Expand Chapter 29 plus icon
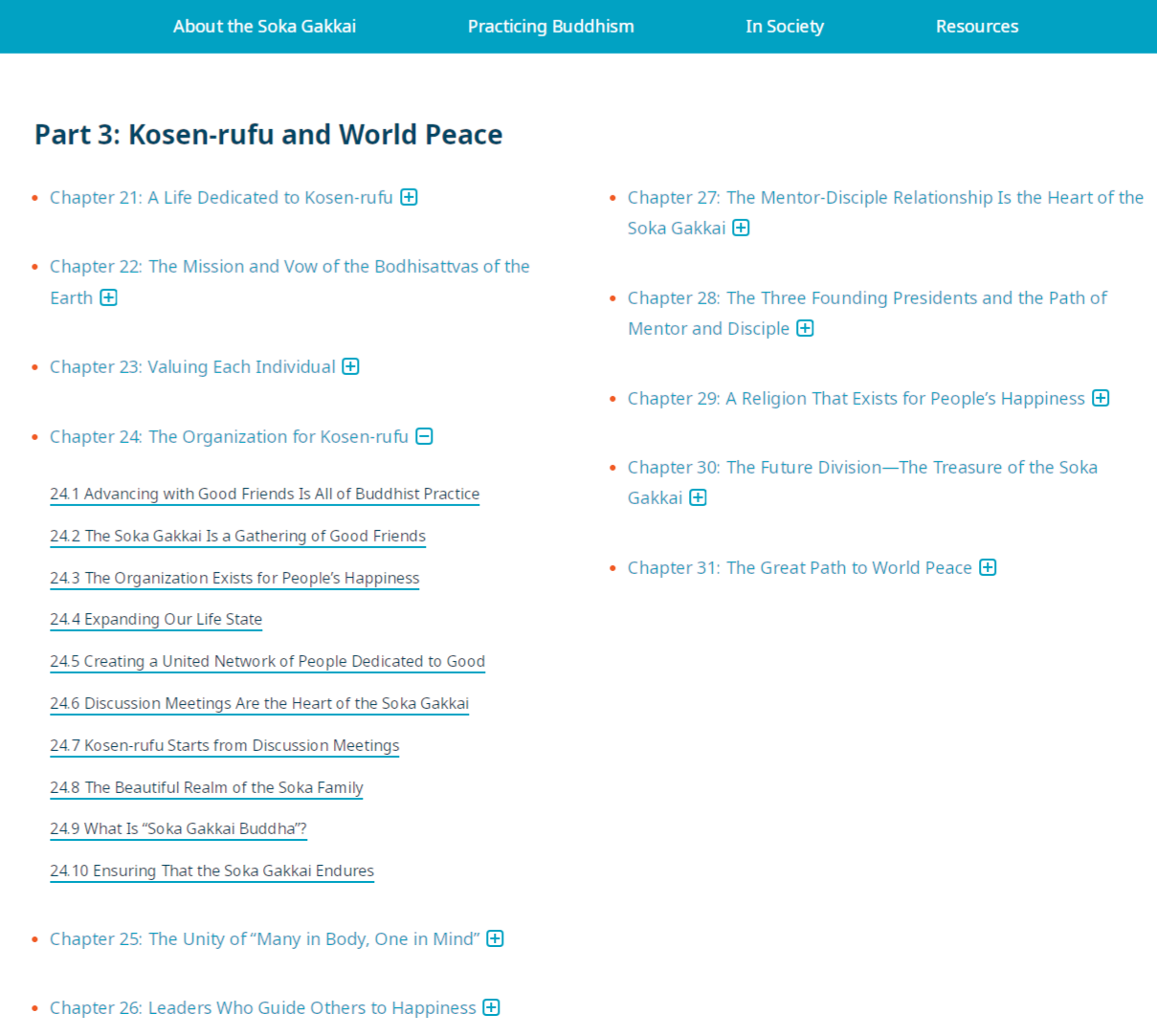The image size is (1157, 1036). pyautogui.click(x=1101, y=398)
